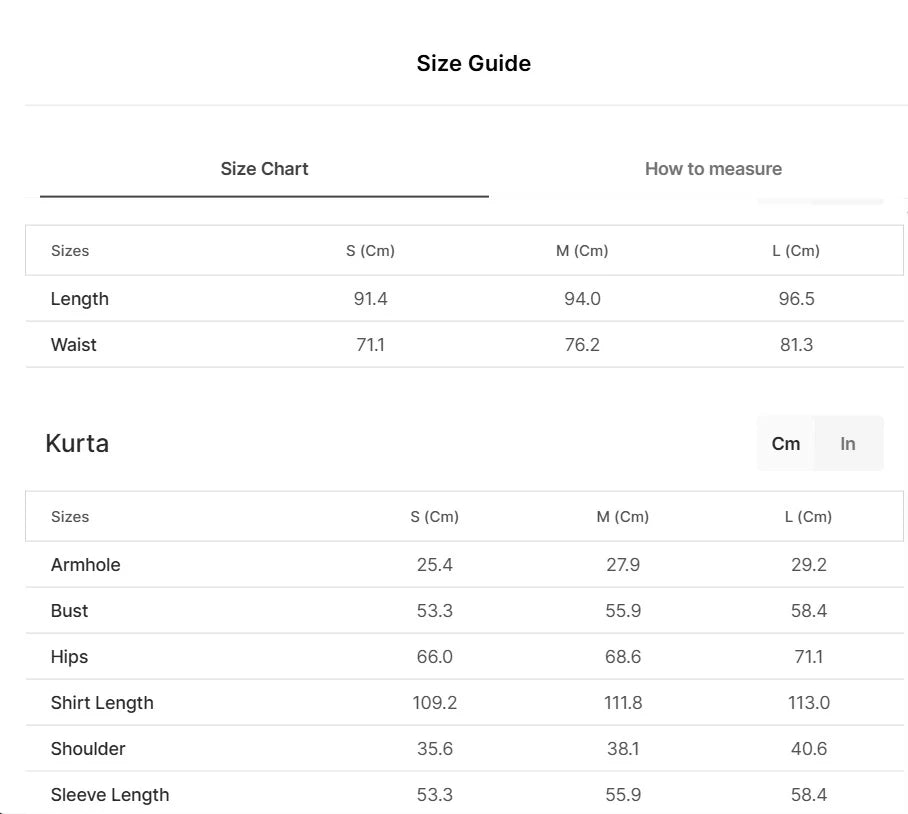
Task: Click the Shirt Length row label
Action: coord(102,703)
